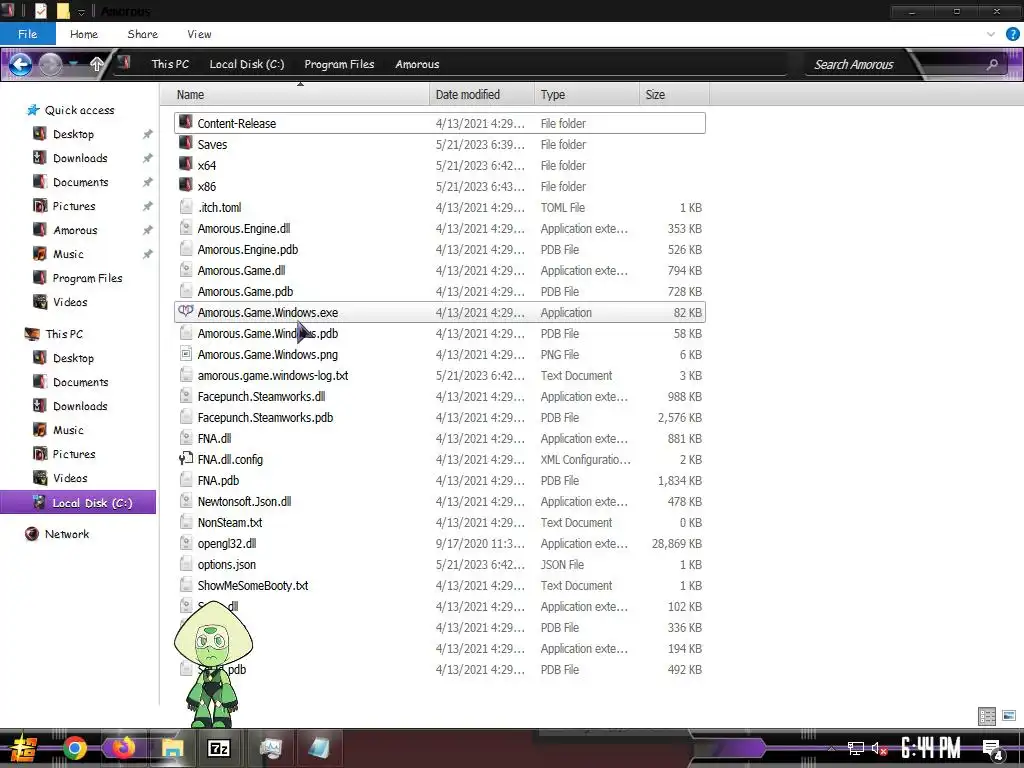Select This PC in navigation pane
Image resolution: width=1024 pixels, height=768 pixels.
pos(63,334)
